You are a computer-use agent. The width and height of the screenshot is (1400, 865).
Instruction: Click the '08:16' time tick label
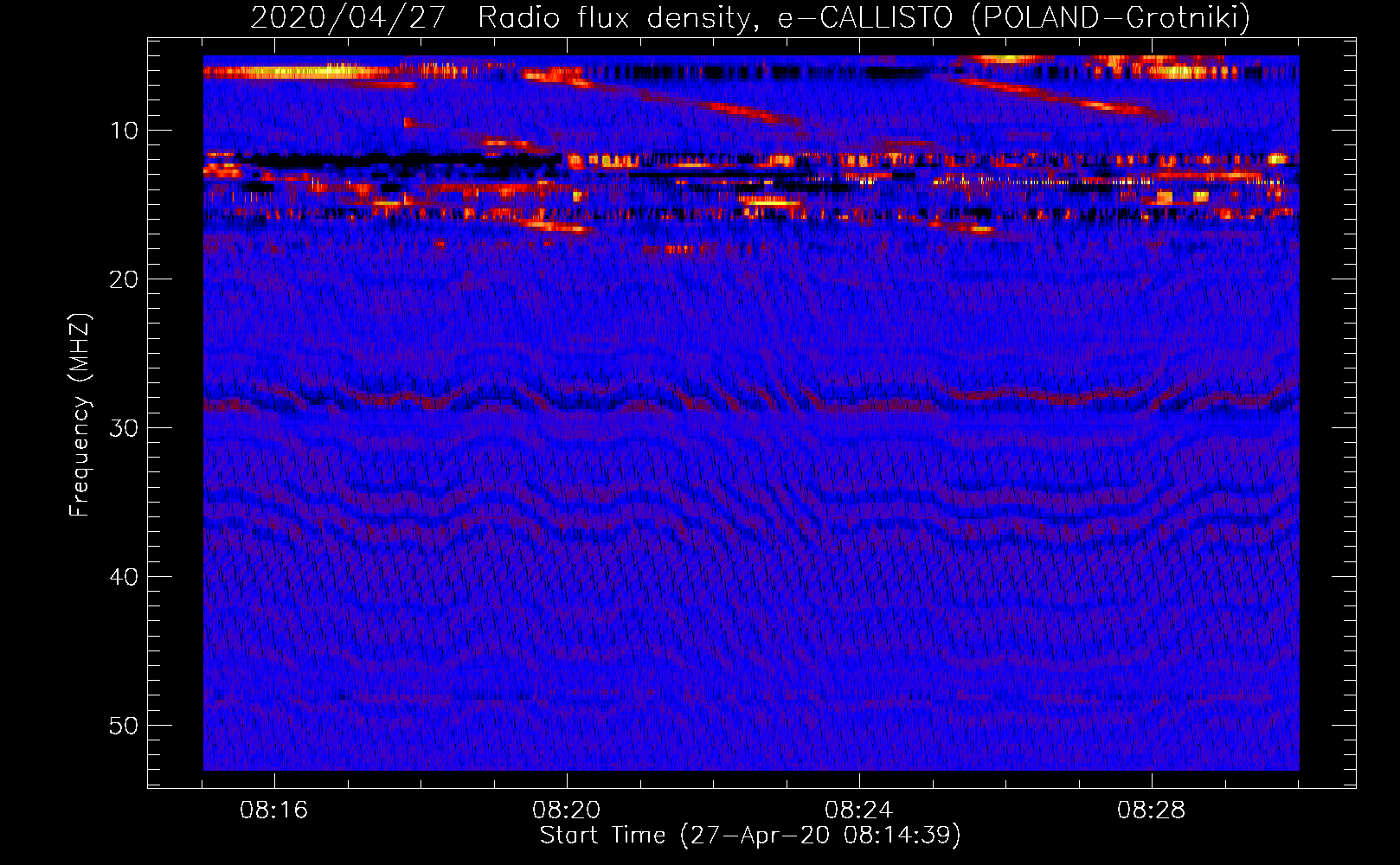pos(274,811)
